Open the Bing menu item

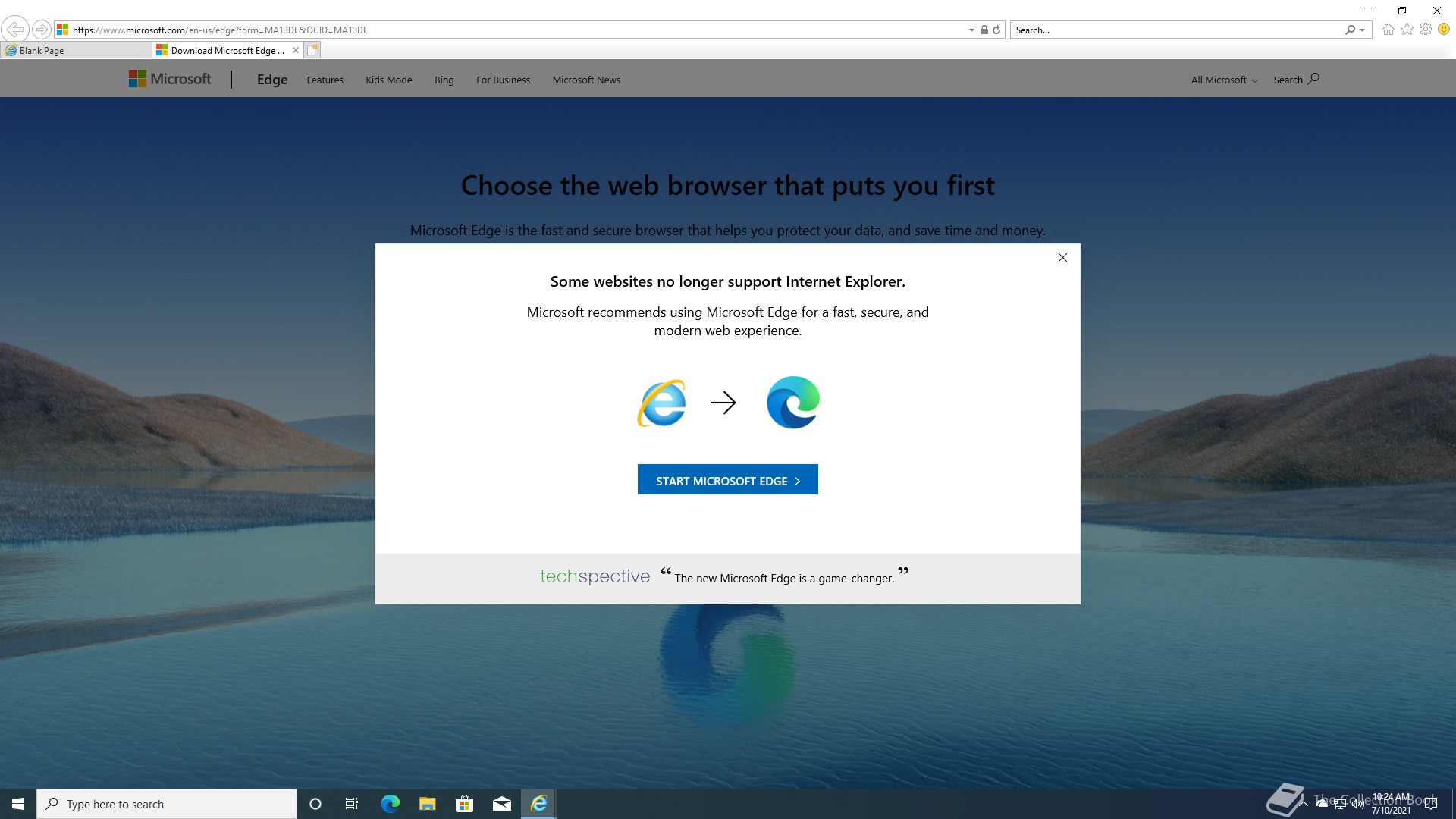(x=444, y=80)
